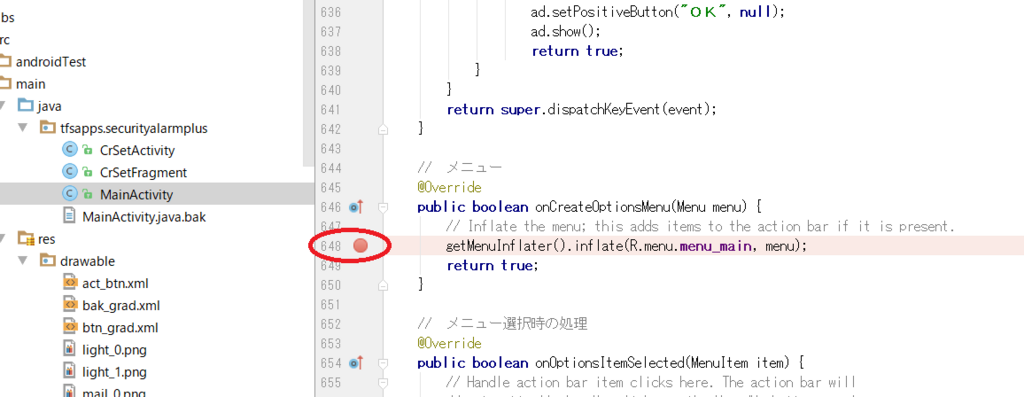The width and height of the screenshot is (1024, 397).
Task: Click the drawable folder icon
Action: (48, 261)
